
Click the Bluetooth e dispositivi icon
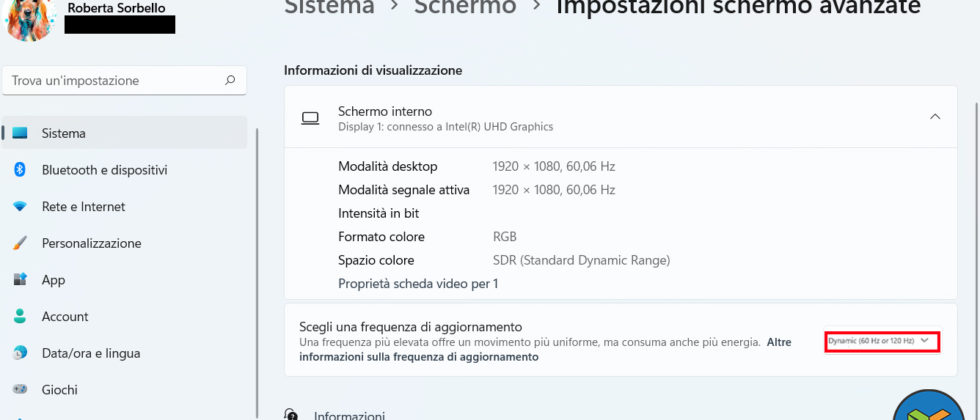19,170
